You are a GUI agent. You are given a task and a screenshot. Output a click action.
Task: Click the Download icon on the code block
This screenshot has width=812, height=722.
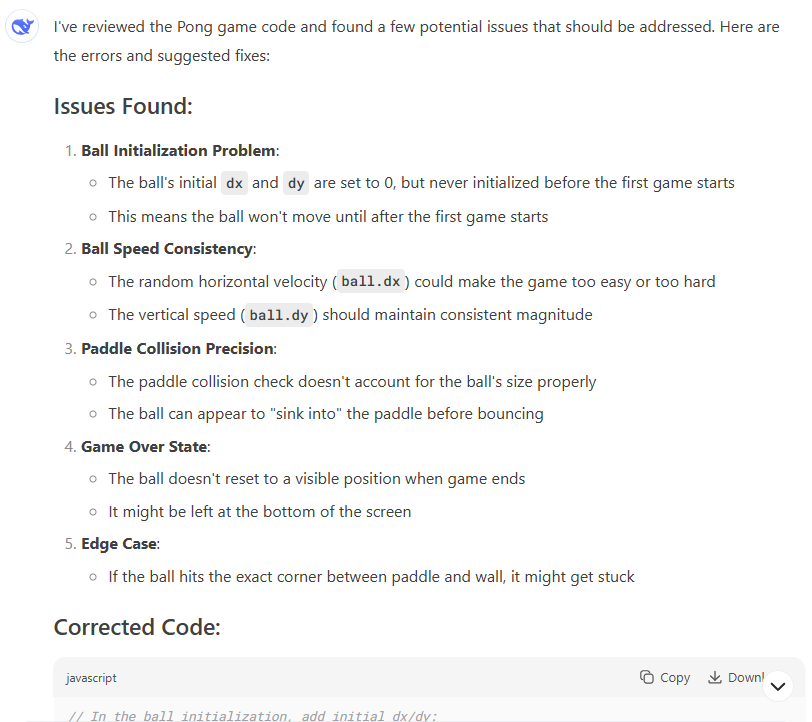point(715,677)
